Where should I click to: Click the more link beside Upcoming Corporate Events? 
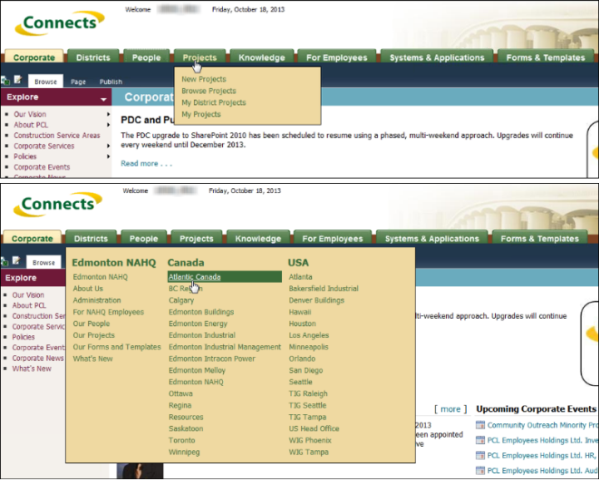tap(450, 409)
